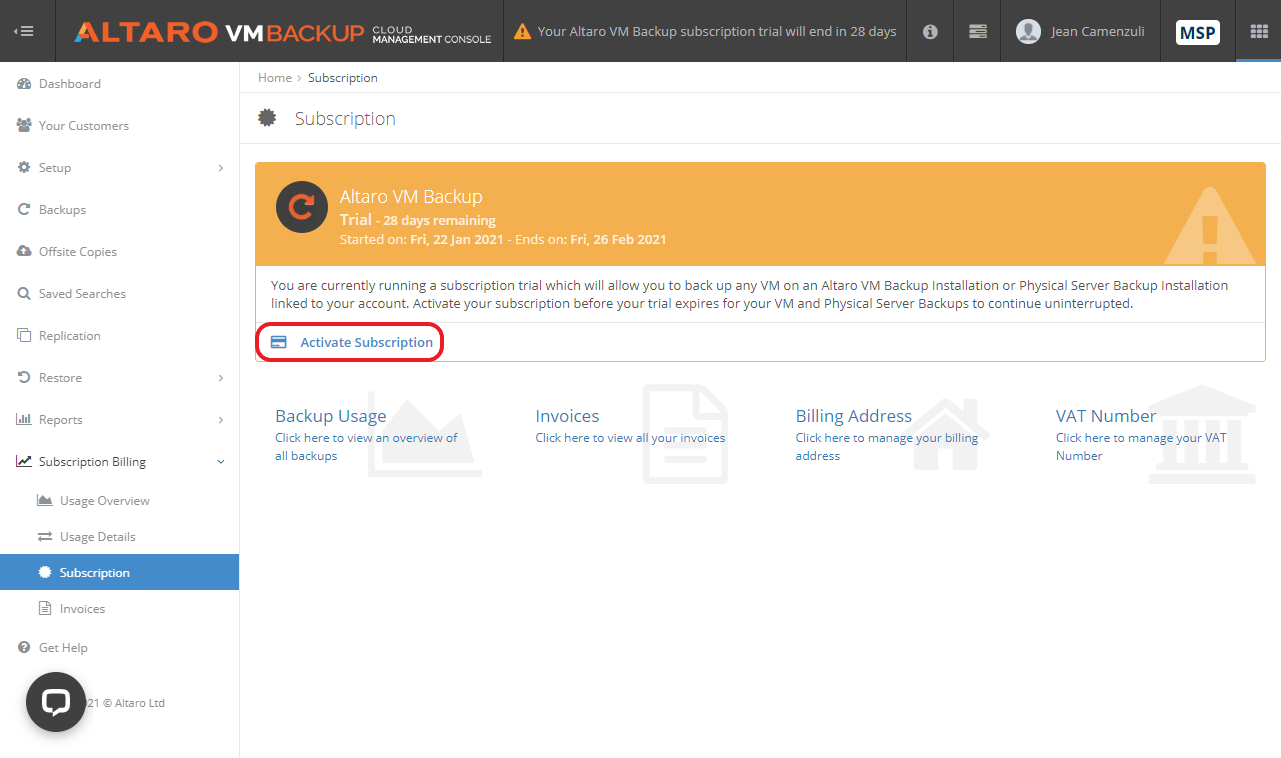Click the Setup gear icon
The image size is (1281, 758).
(x=24, y=168)
